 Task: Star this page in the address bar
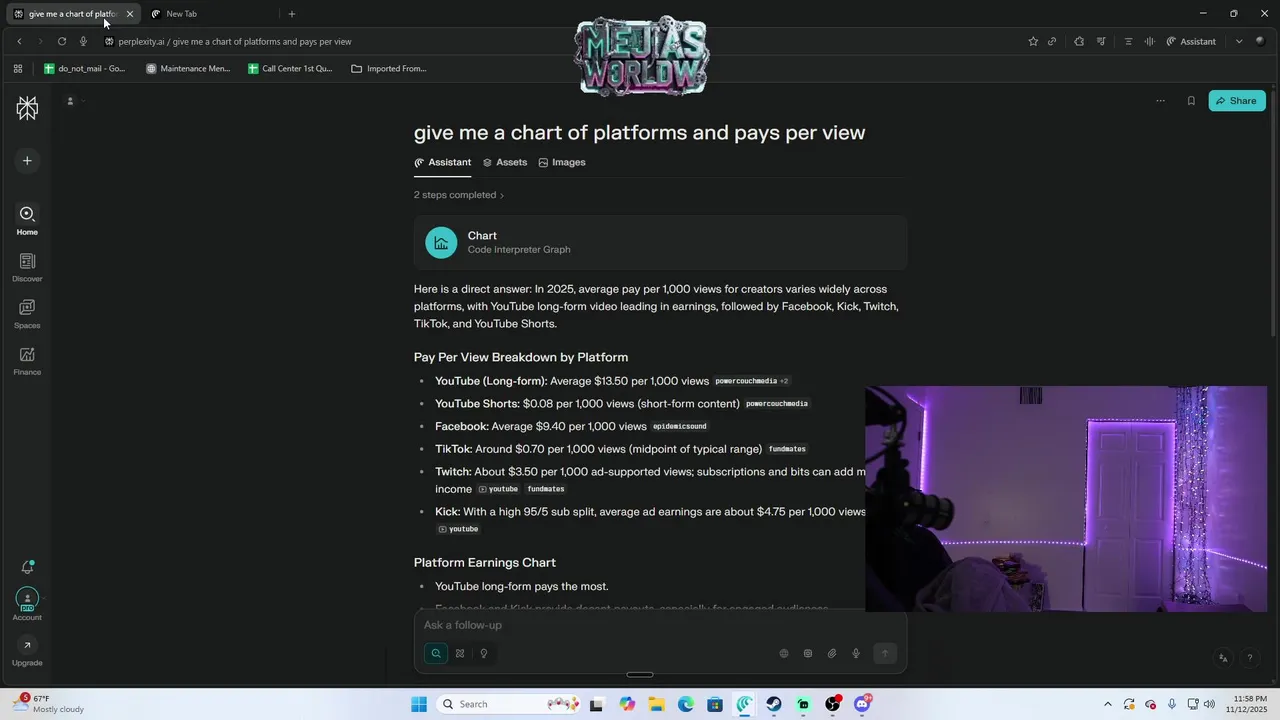point(1033,41)
